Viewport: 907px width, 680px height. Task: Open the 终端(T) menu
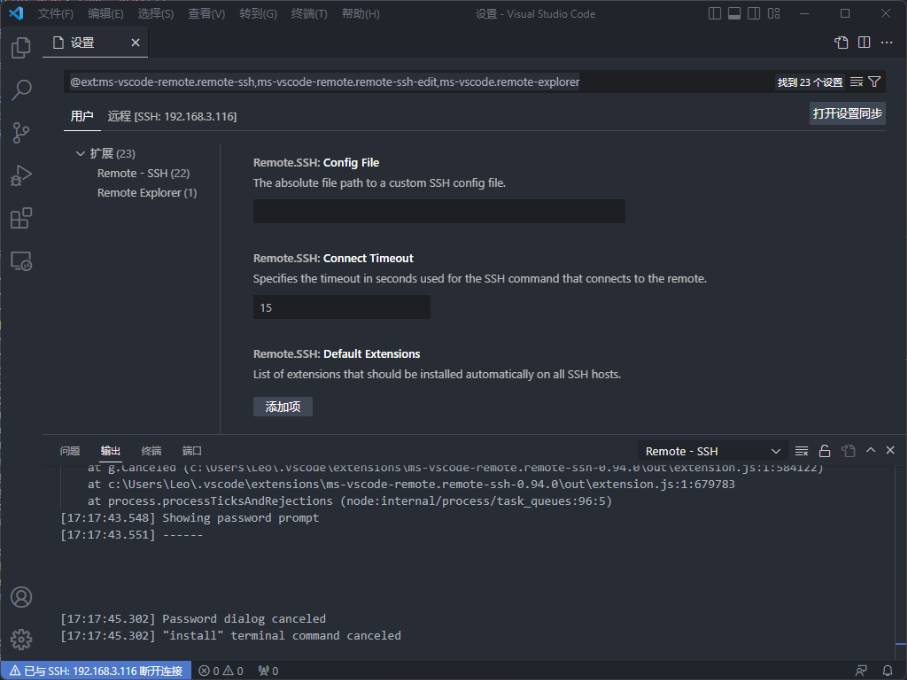click(309, 14)
